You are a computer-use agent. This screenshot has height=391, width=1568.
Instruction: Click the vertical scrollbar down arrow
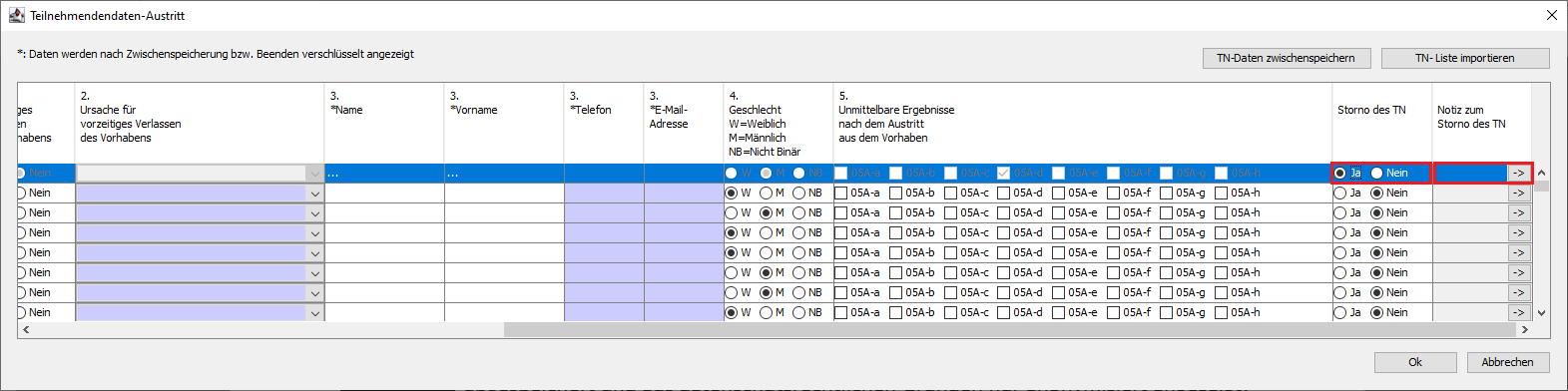point(1541,312)
